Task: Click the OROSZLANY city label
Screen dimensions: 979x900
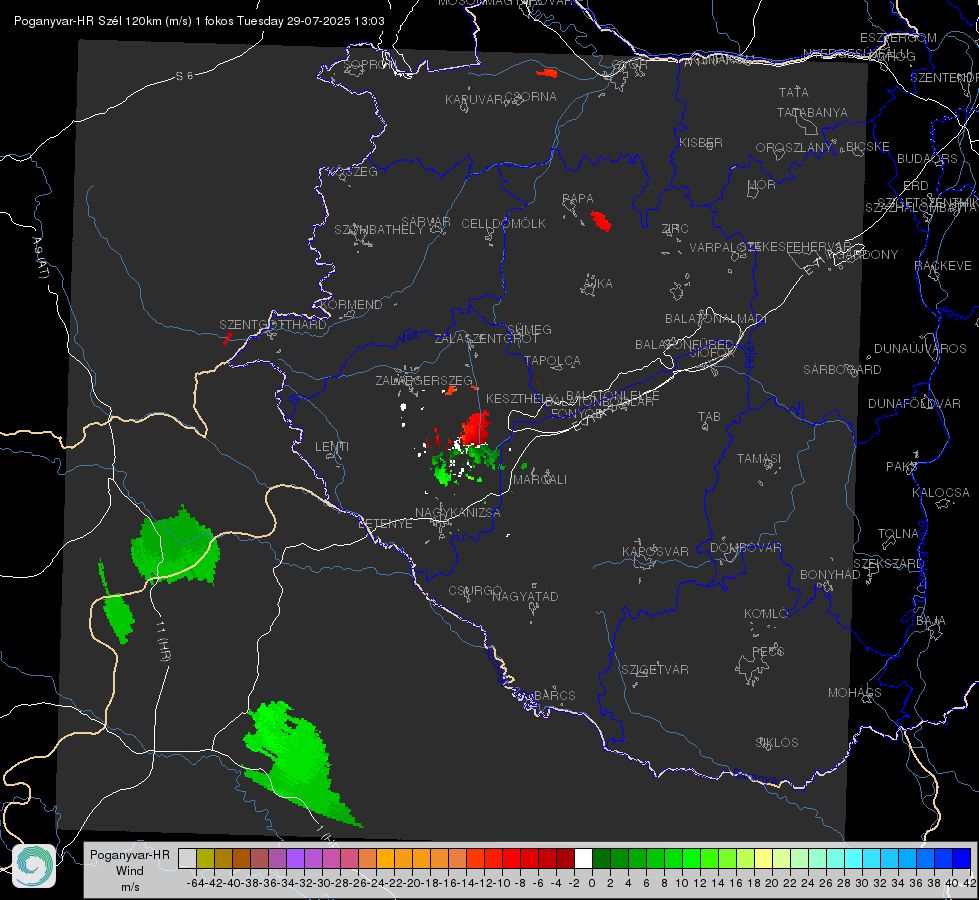Action: pos(794,148)
